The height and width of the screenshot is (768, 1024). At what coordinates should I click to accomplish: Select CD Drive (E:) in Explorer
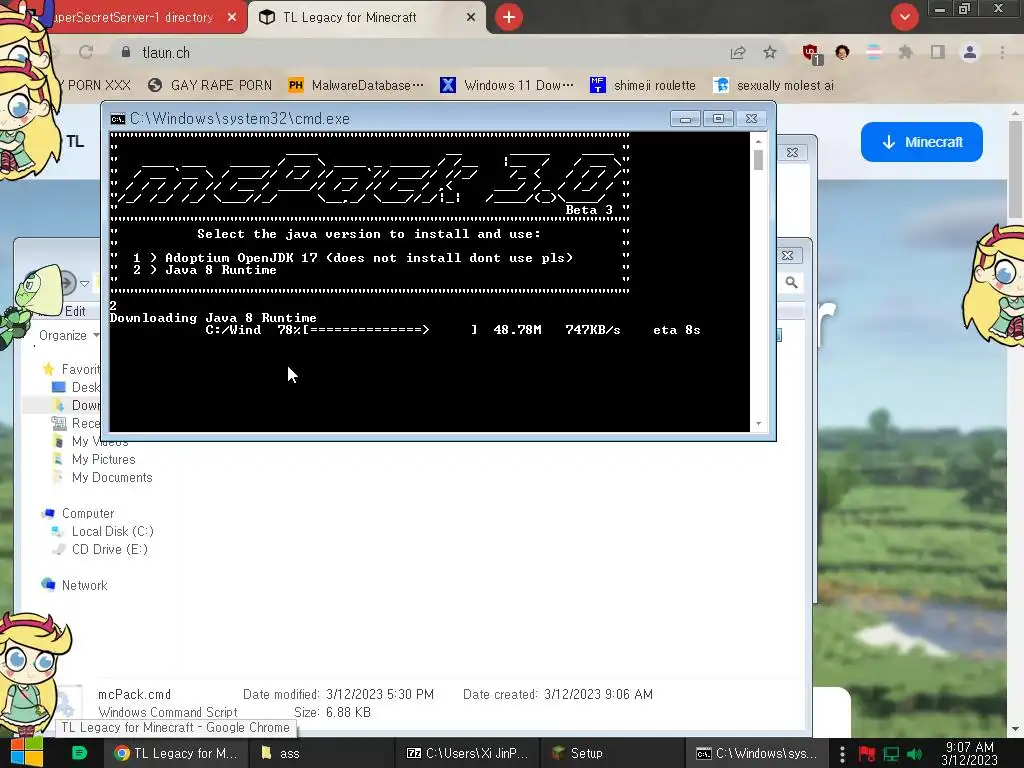click(x=101, y=550)
